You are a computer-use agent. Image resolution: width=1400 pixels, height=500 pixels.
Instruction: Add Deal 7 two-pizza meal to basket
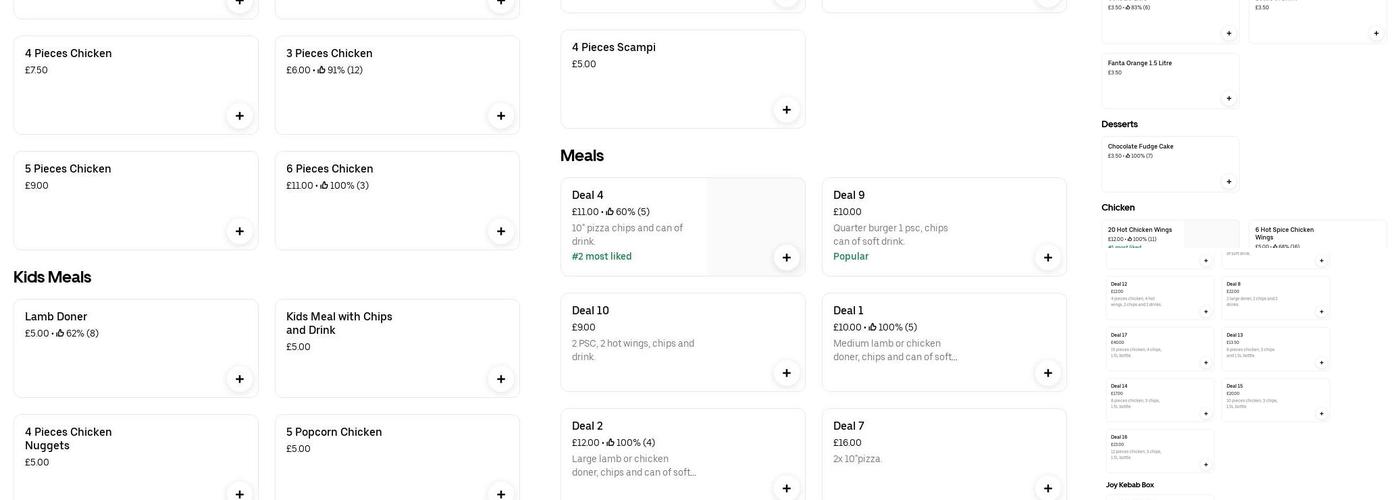[1048, 488]
